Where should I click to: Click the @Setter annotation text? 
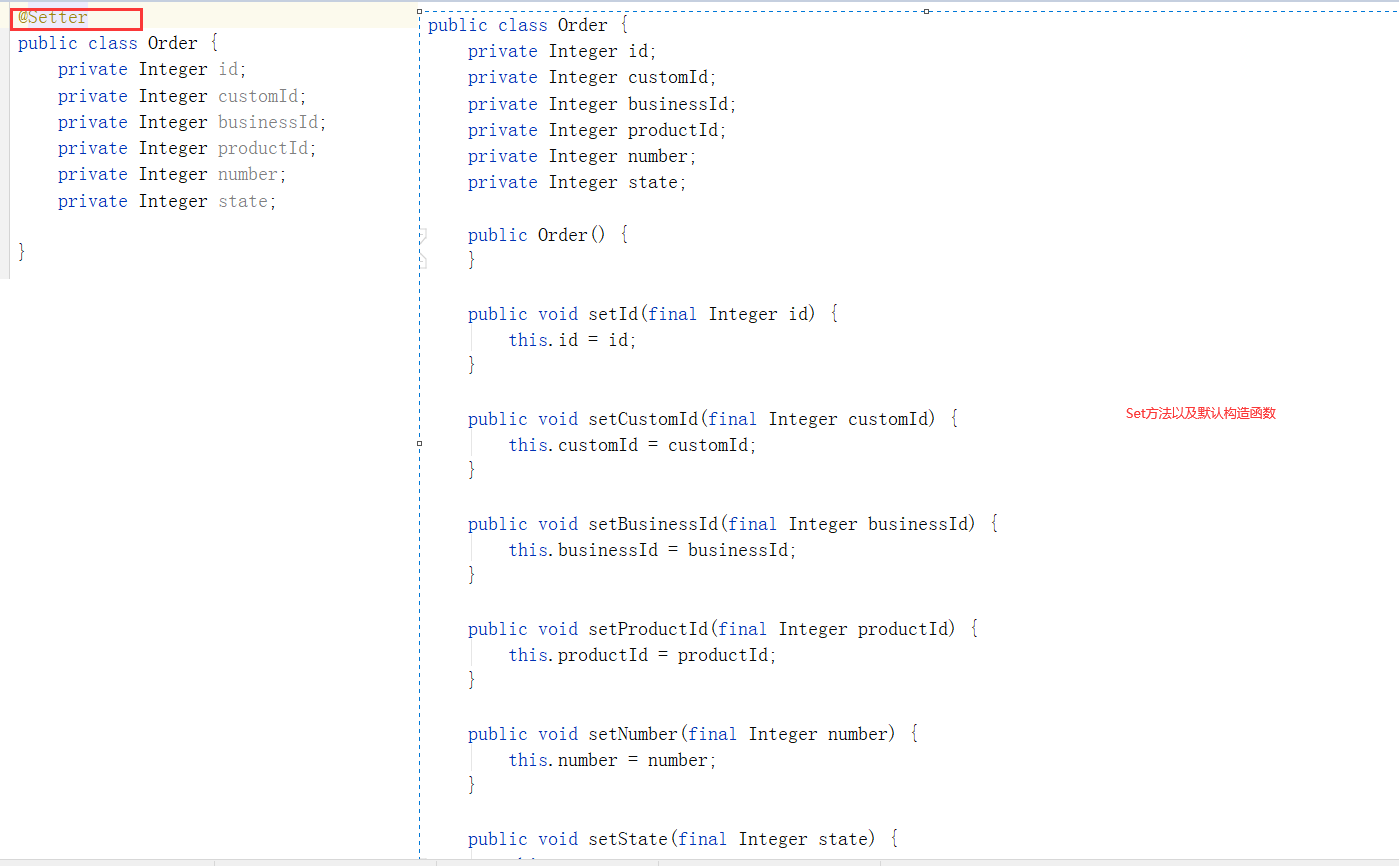tap(53, 18)
